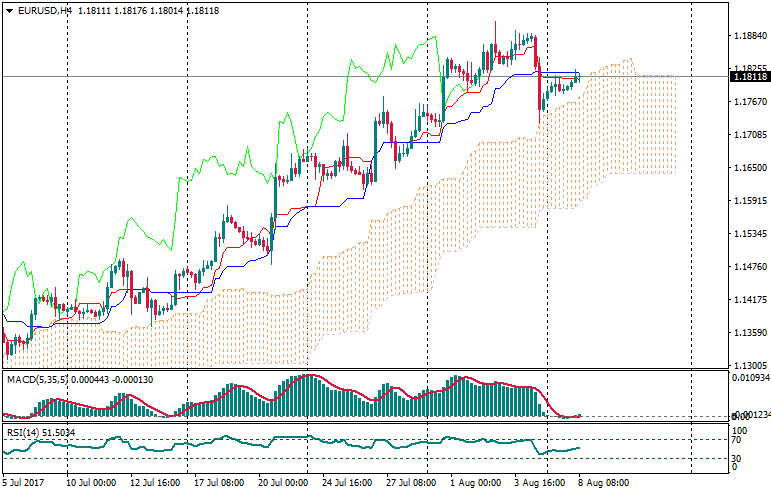The image size is (771, 494).
Task: Click the 1.13005 price scale label
Action: 749,366
